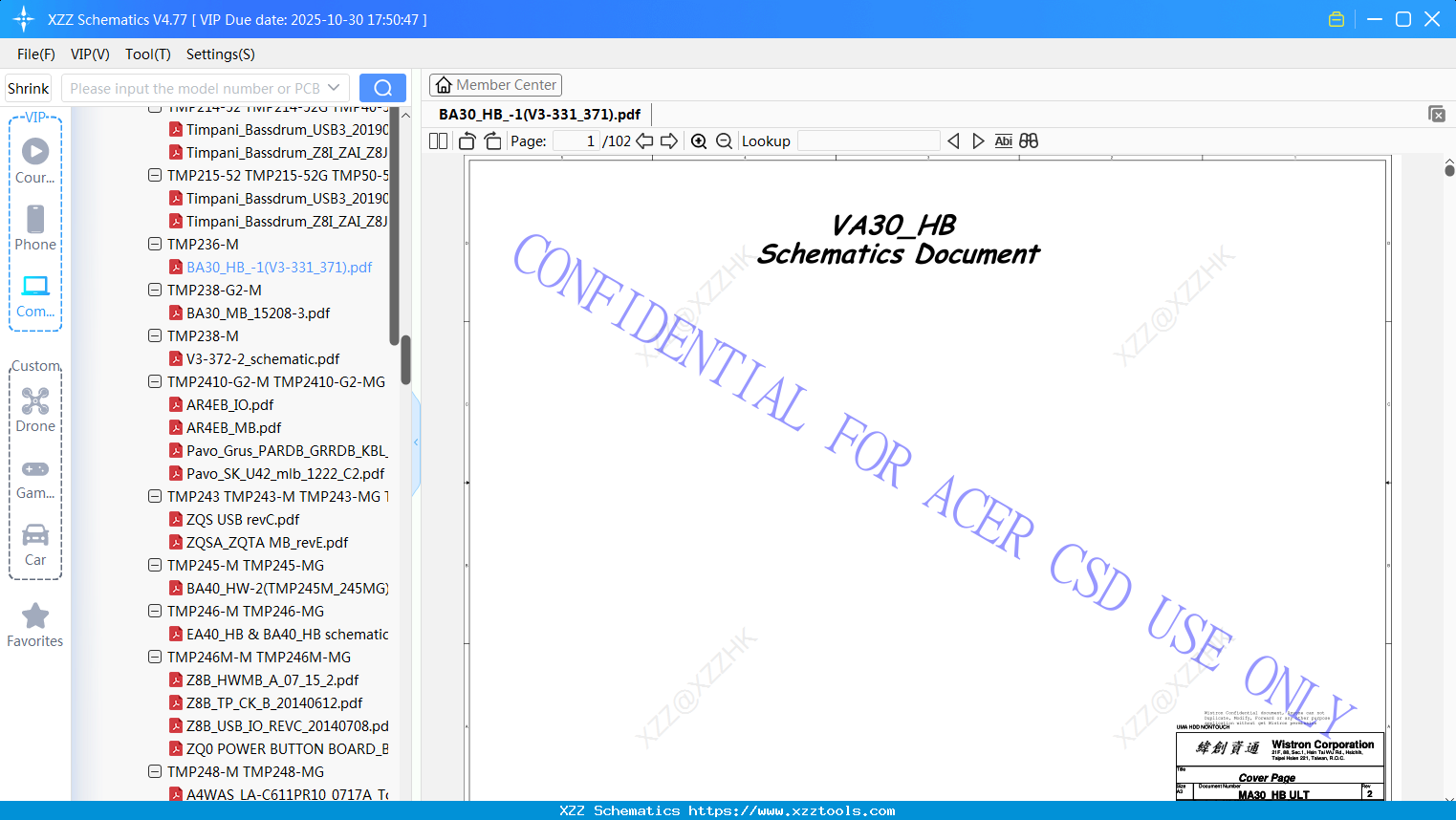Collapse the TMP246-M TMP246-MG group
Image resolution: width=1456 pixels, height=820 pixels.
(x=155, y=611)
